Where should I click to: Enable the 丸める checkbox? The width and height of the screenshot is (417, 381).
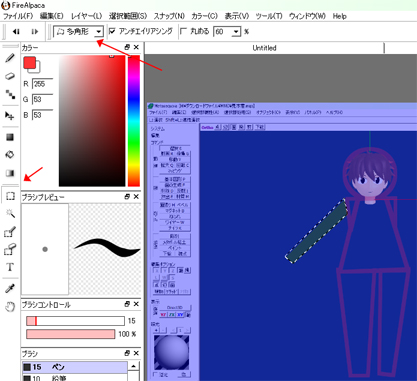pos(183,31)
